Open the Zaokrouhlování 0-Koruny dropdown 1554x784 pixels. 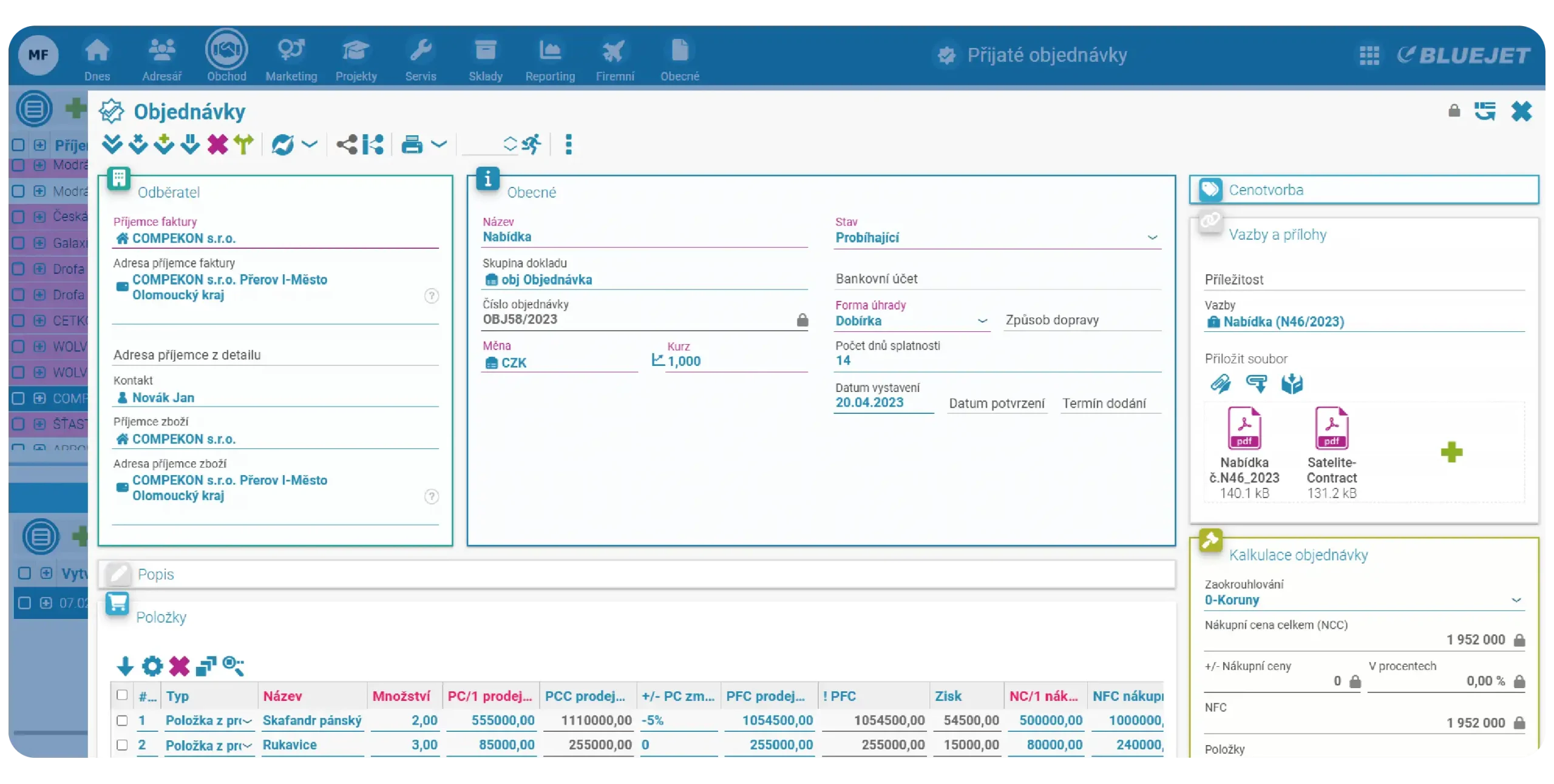pyautogui.click(x=1516, y=600)
